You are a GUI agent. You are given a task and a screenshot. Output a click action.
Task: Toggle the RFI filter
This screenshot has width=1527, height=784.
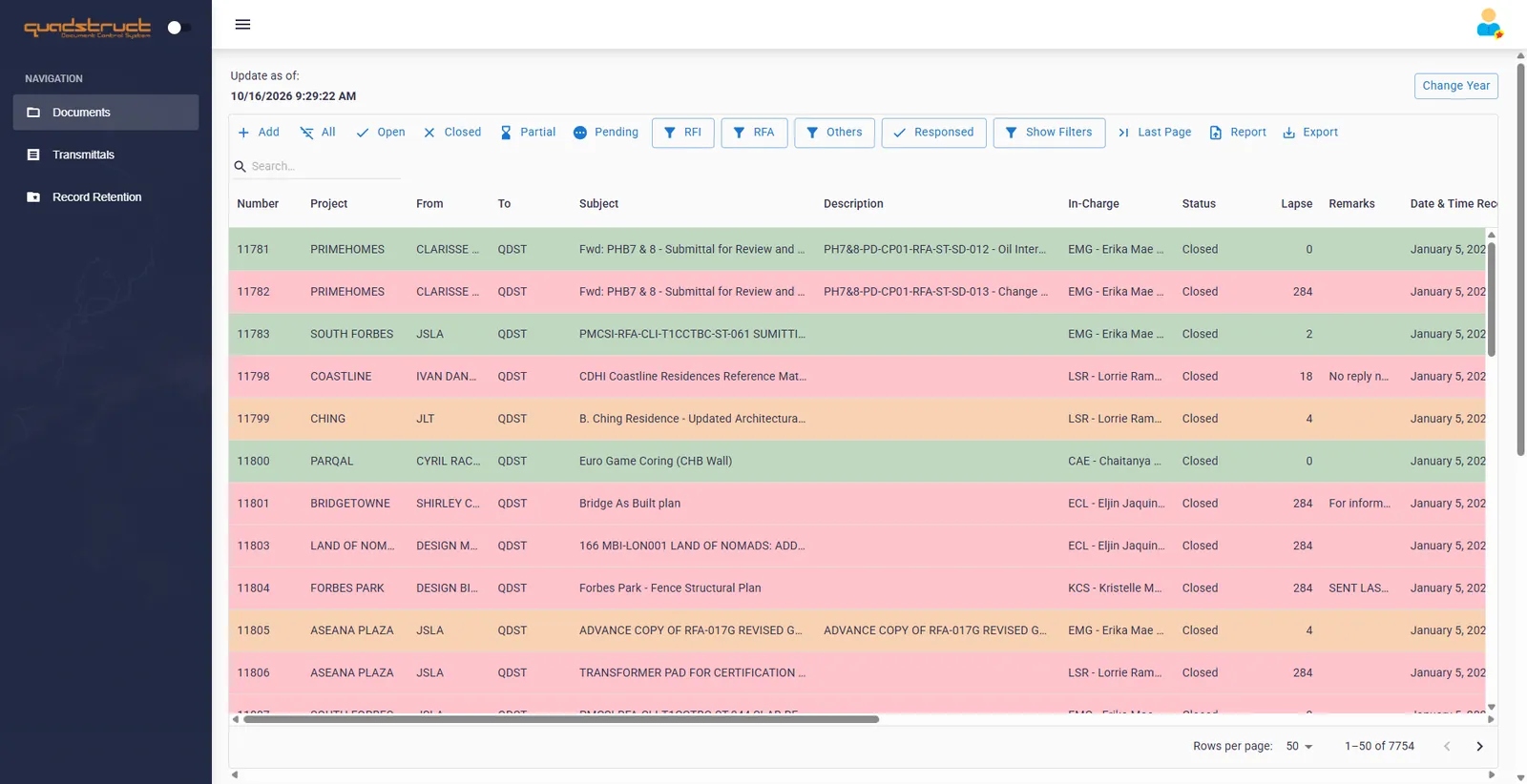click(x=683, y=133)
